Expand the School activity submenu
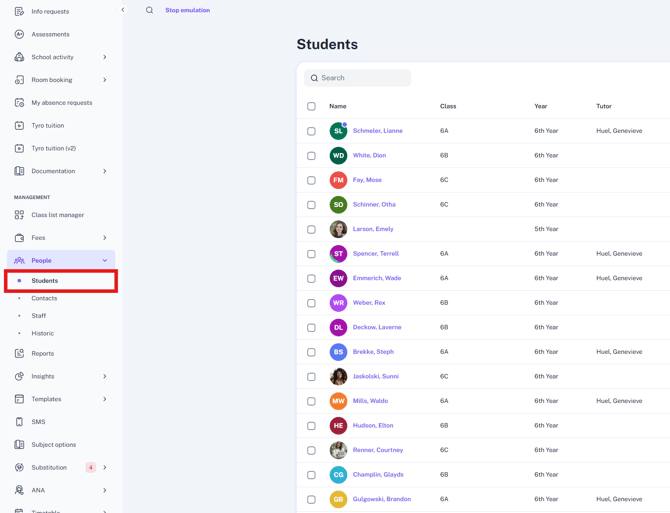The height and width of the screenshot is (513, 670). [x=105, y=57]
